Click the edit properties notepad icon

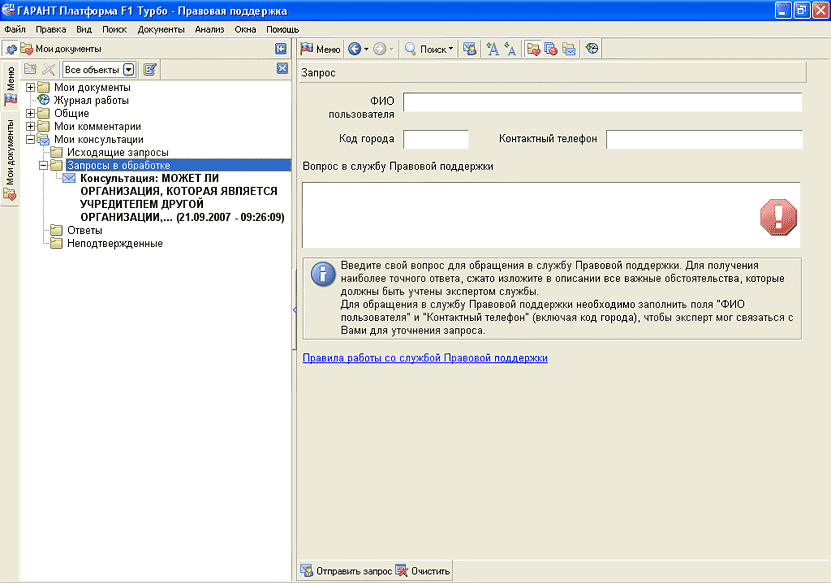tap(151, 69)
